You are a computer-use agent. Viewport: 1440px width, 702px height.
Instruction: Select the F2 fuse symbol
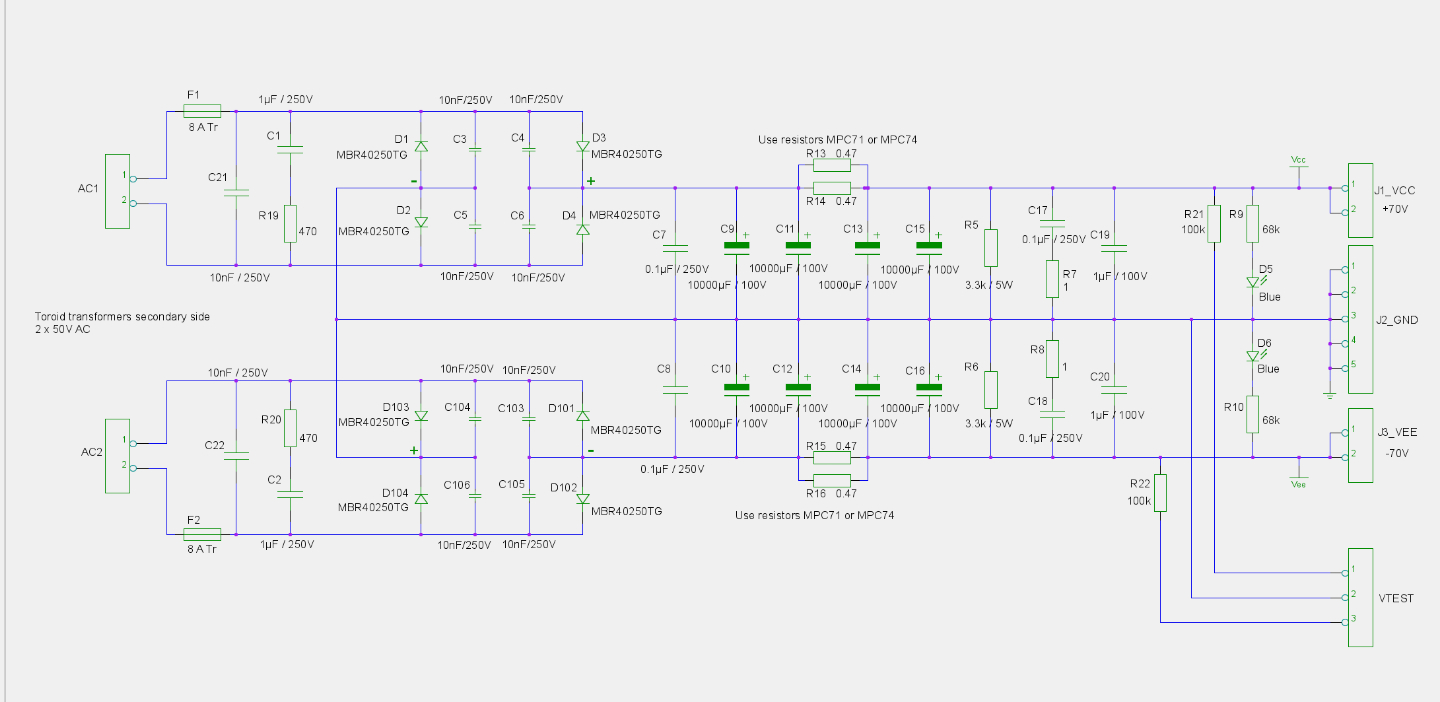coord(202,534)
